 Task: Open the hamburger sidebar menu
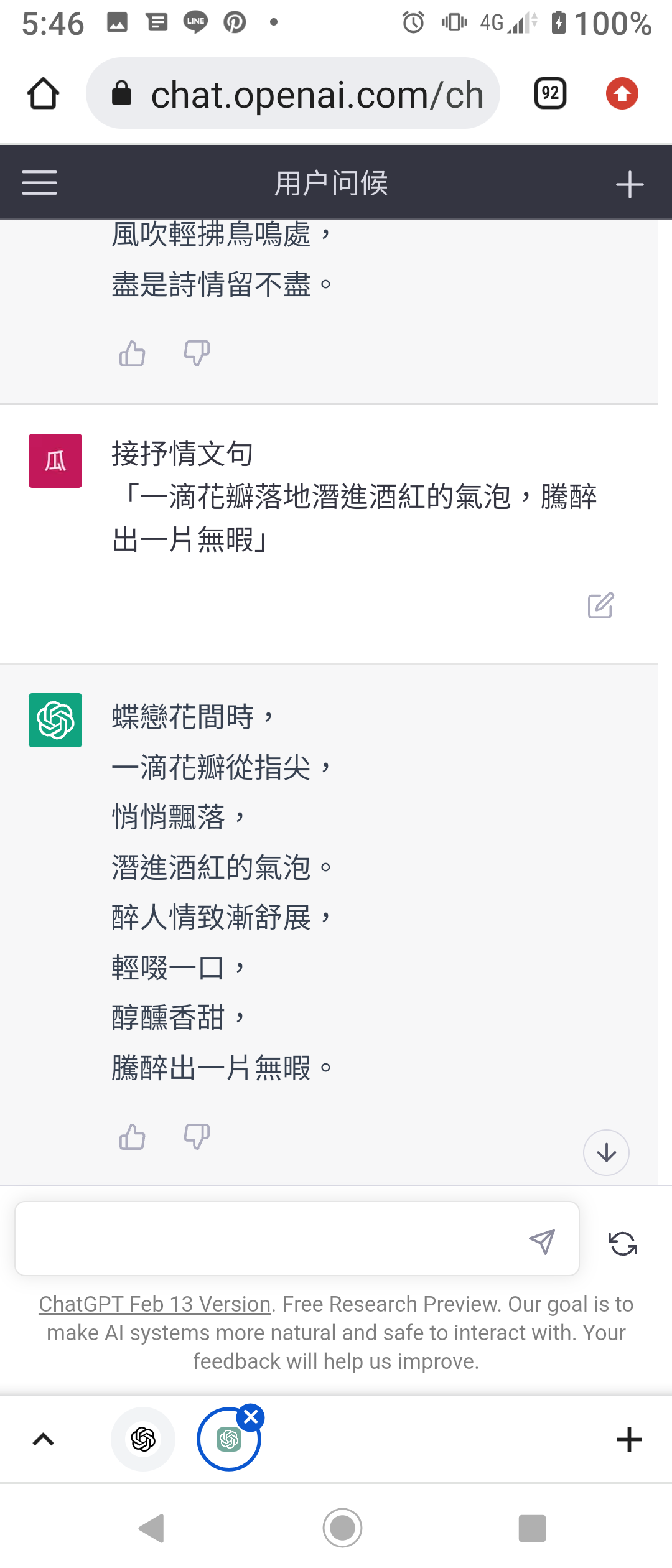[39, 183]
